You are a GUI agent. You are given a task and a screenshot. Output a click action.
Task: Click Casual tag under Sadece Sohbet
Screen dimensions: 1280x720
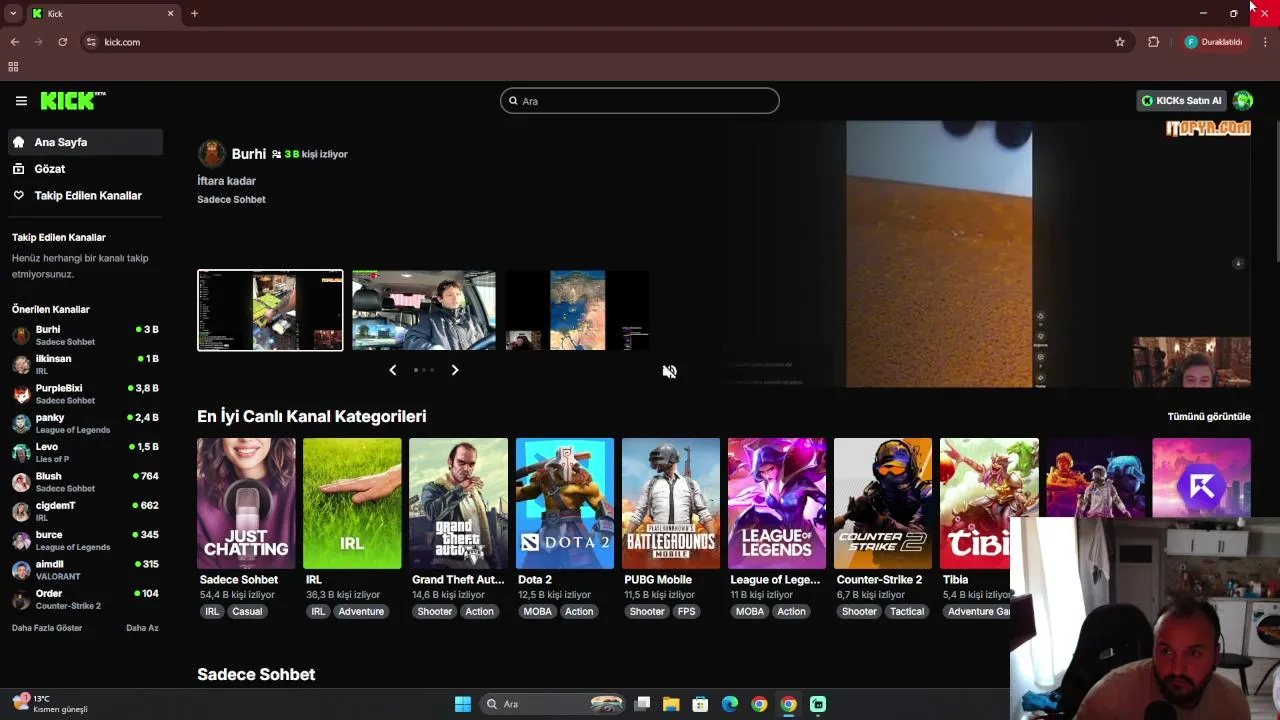pos(247,612)
